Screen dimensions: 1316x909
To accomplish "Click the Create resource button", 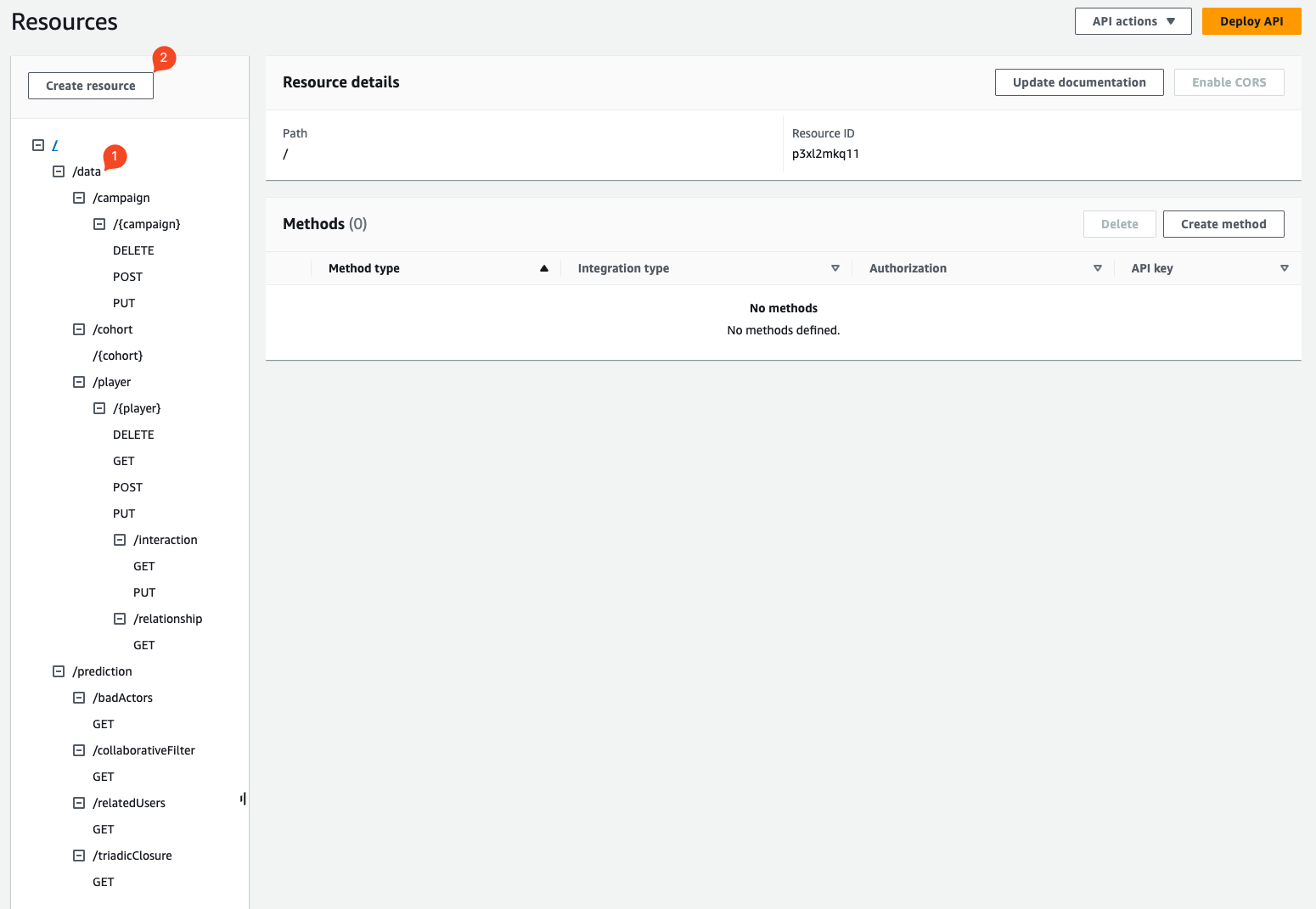I will [x=91, y=86].
